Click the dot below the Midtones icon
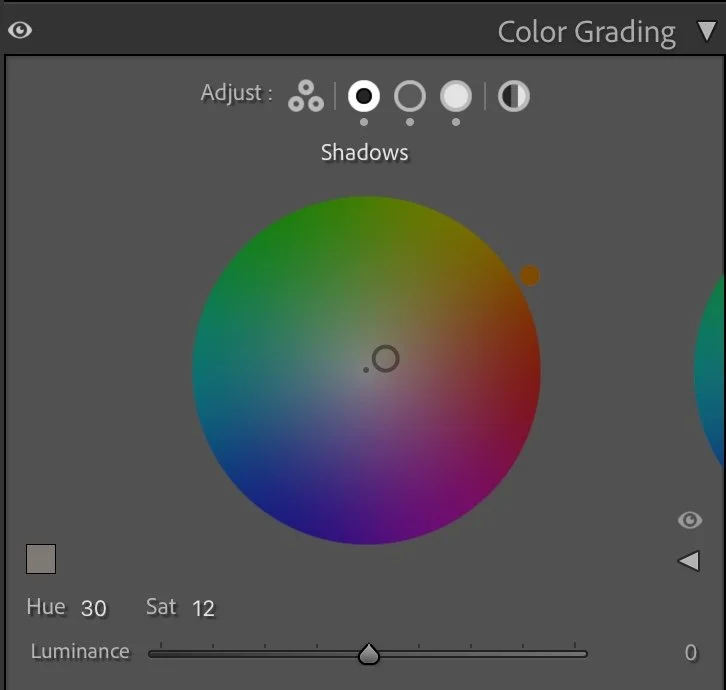 pos(410,122)
